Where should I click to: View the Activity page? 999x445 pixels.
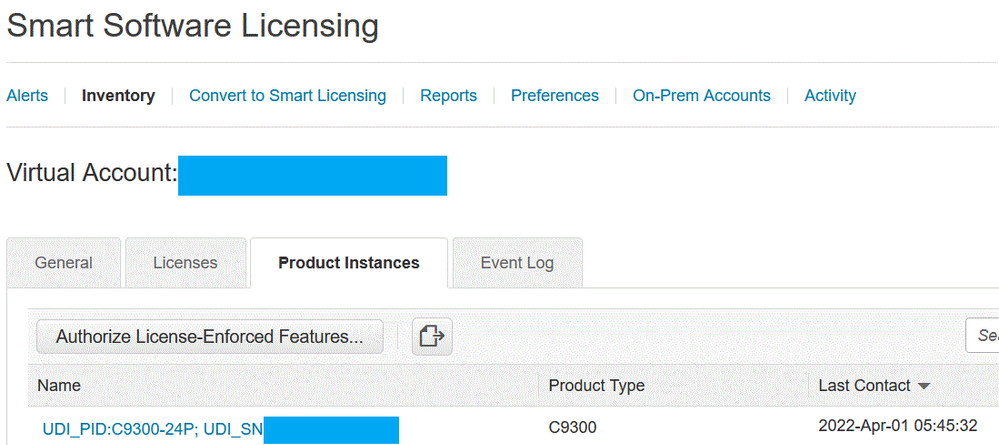[x=830, y=96]
